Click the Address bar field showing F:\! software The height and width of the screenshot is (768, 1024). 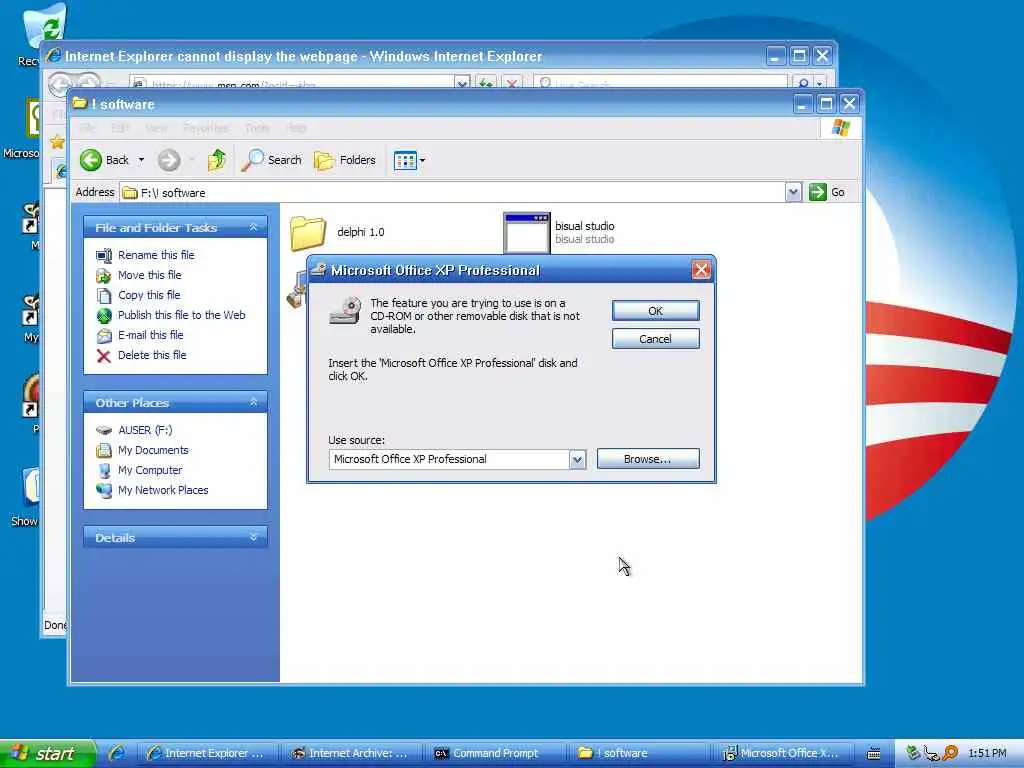click(453, 193)
